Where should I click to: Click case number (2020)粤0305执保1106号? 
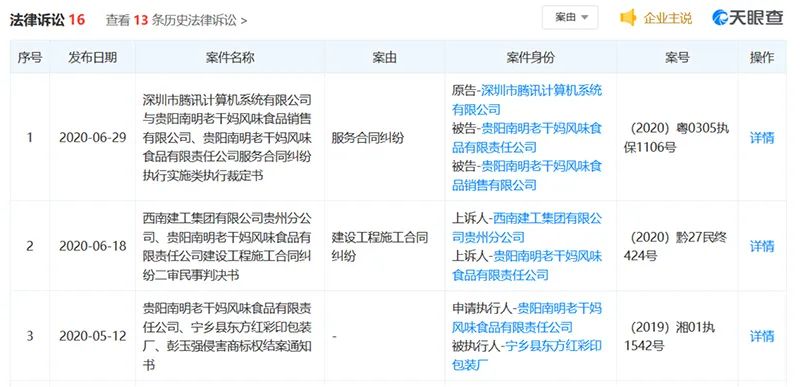(x=676, y=138)
